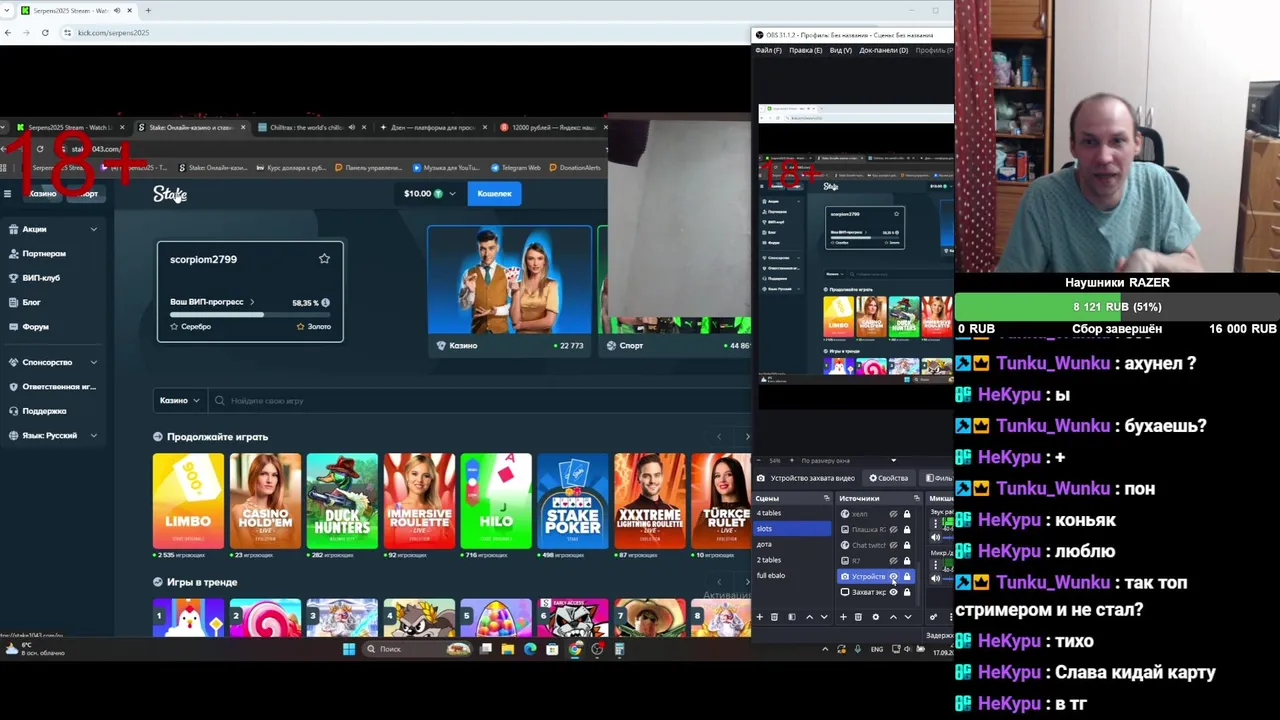Expand the Акции sidebar section
Screen dimensions: 1280x720
[x=93, y=229]
